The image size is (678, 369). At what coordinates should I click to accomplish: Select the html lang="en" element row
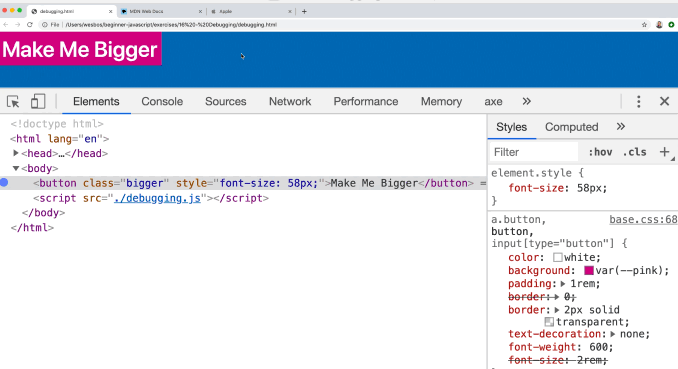60,138
